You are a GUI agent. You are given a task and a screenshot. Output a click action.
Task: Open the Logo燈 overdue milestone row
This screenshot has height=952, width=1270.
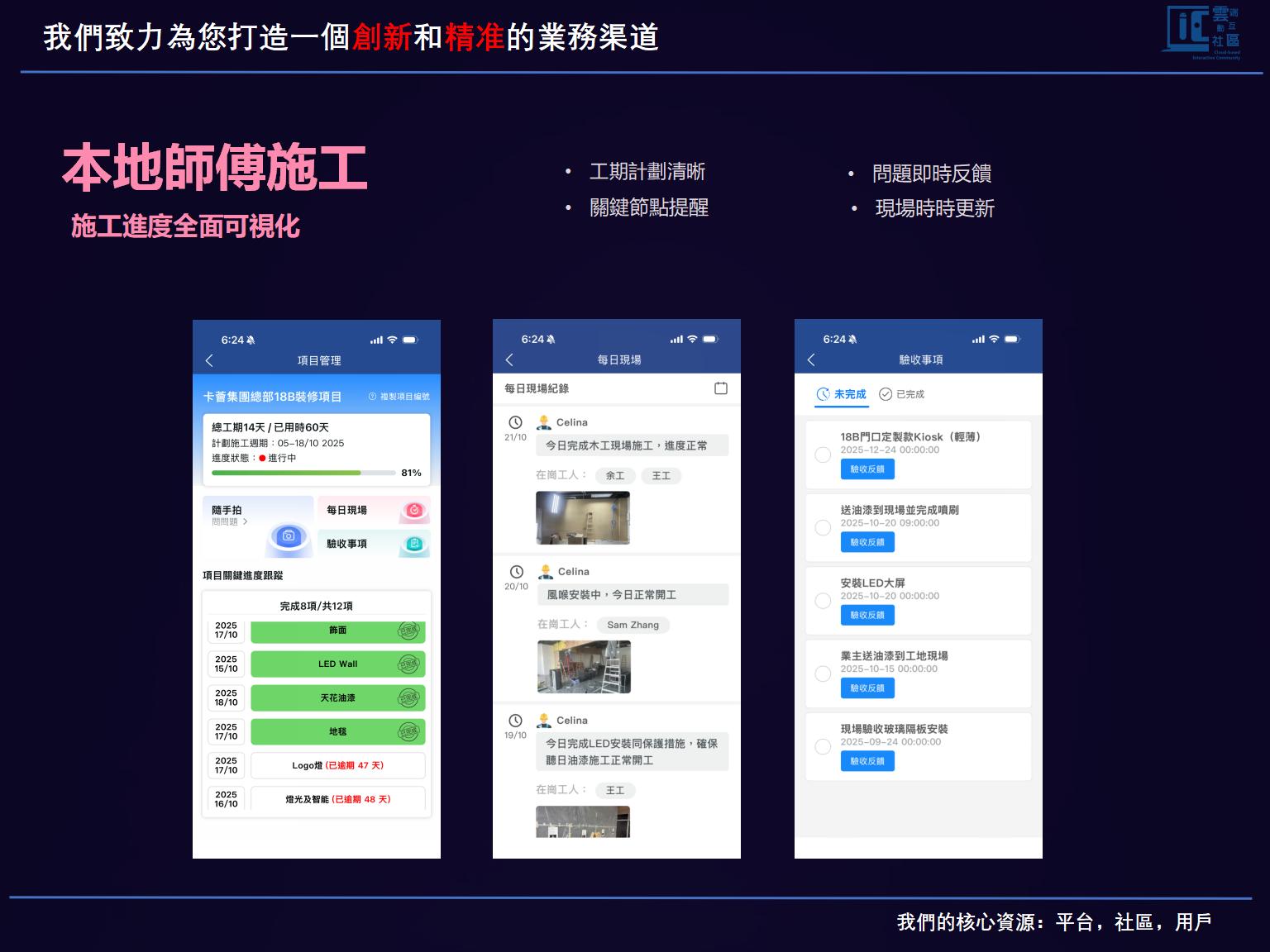(337, 765)
